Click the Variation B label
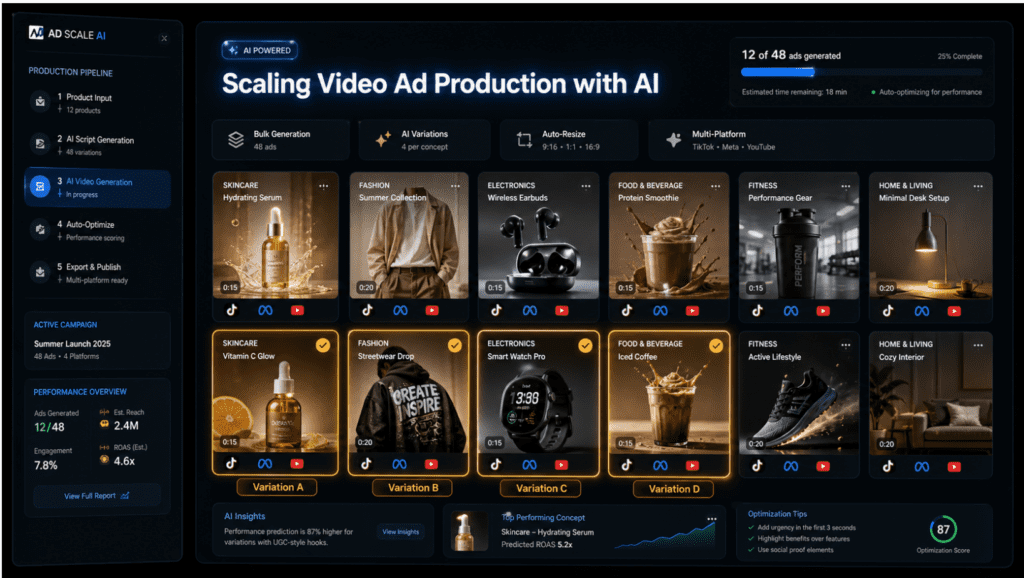 pyautogui.click(x=413, y=488)
